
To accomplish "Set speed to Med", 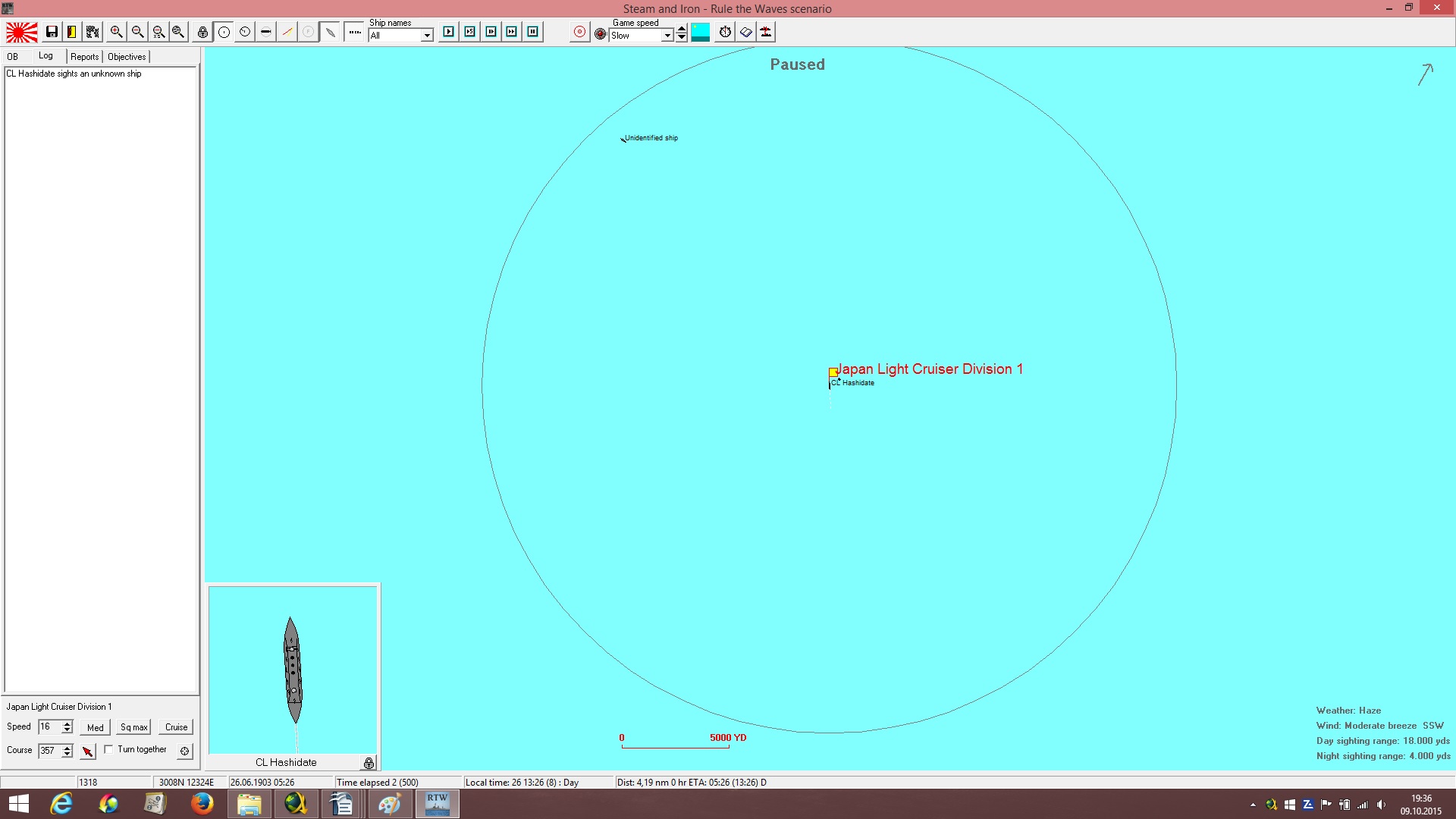I will pos(96,727).
